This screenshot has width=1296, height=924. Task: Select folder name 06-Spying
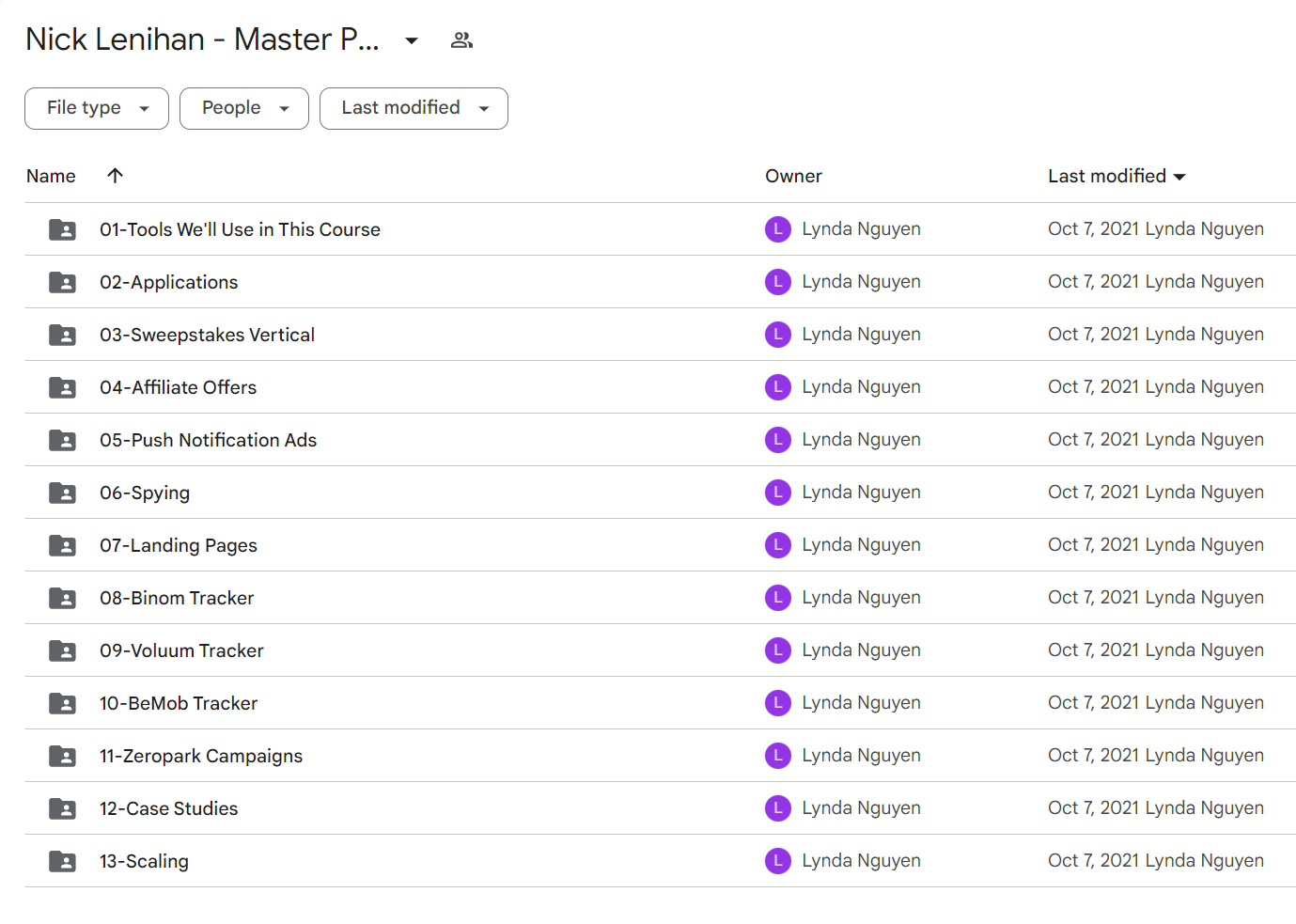(x=145, y=493)
